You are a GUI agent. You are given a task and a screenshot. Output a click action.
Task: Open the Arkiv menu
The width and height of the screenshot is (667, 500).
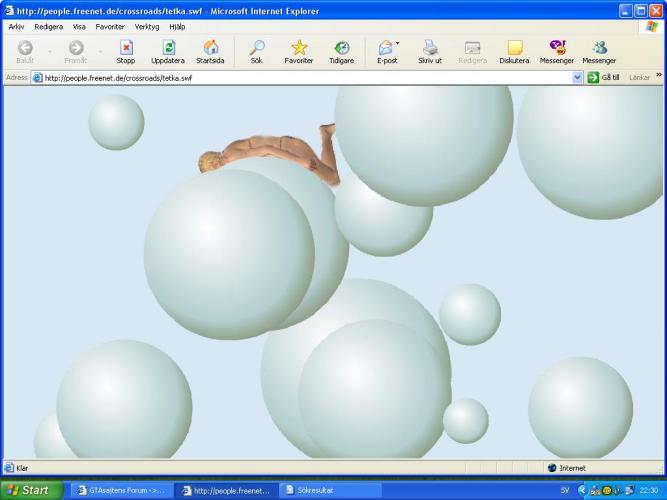16,27
